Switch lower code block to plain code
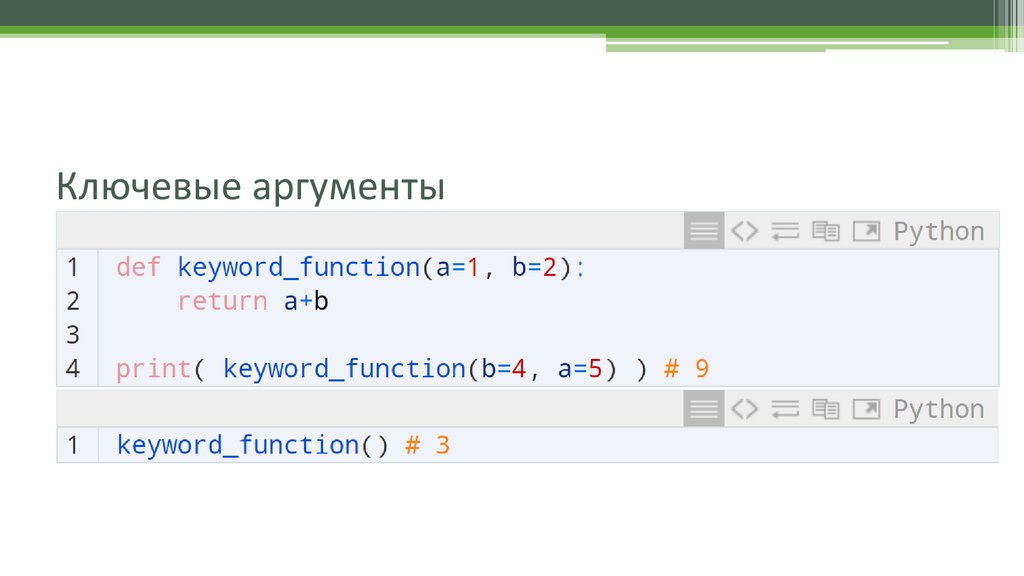This screenshot has width=1024, height=576. tap(744, 409)
